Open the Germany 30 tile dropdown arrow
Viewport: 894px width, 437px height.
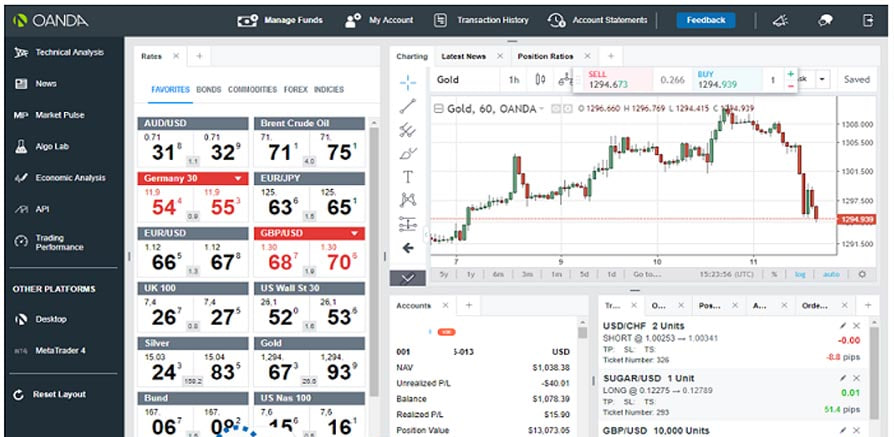point(238,179)
